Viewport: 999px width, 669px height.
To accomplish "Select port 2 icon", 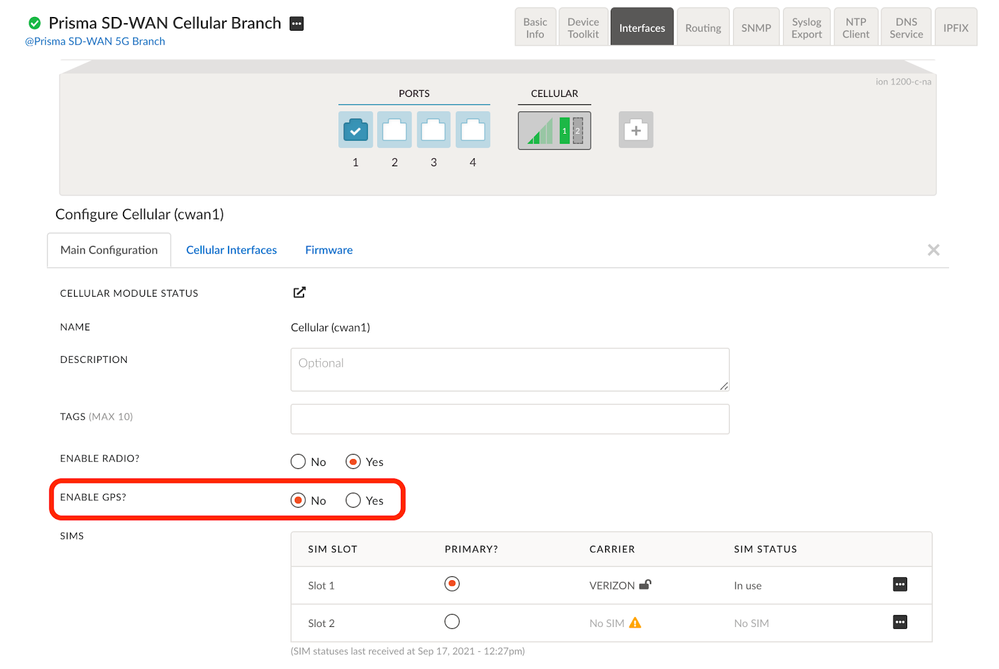I will click(x=395, y=130).
